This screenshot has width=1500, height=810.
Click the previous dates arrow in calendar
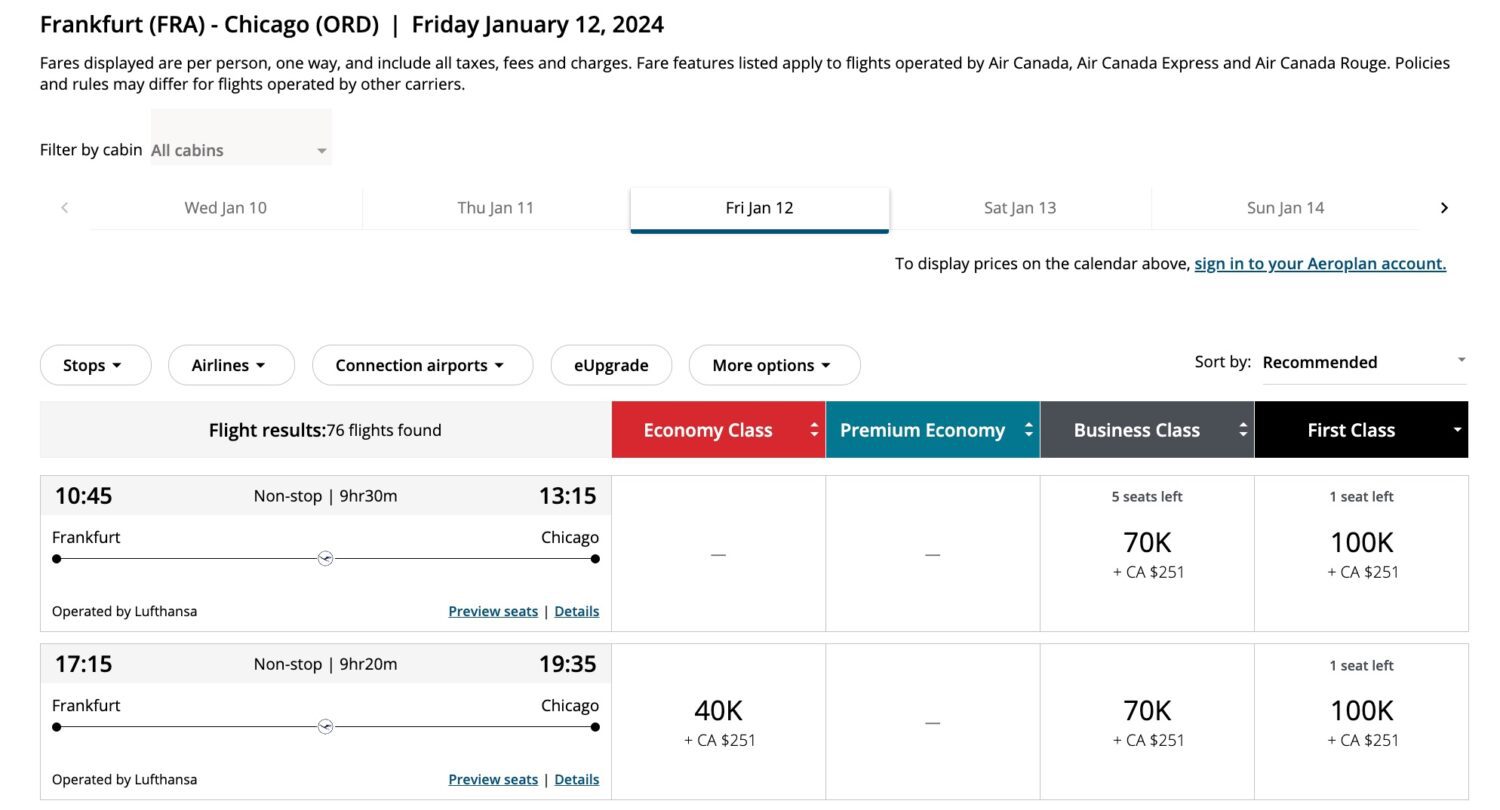pos(65,208)
